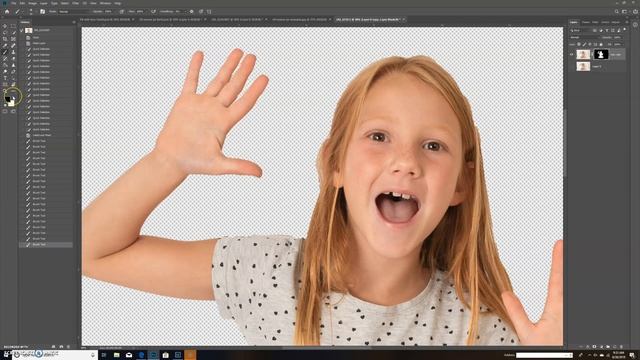This screenshot has height=360, width=640.
Task: Click create new layer icon
Action: pos(615,347)
